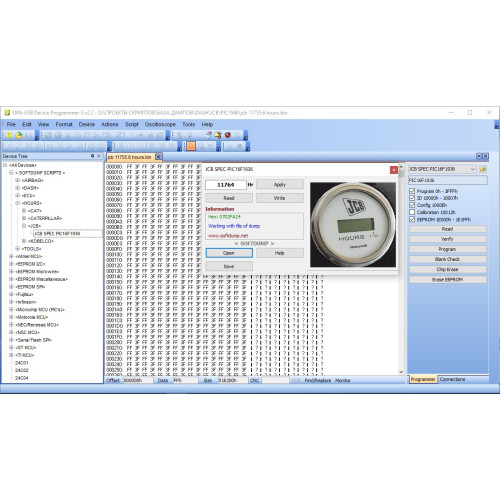Click the red bug icon in toolbar

(x=228, y=135)
